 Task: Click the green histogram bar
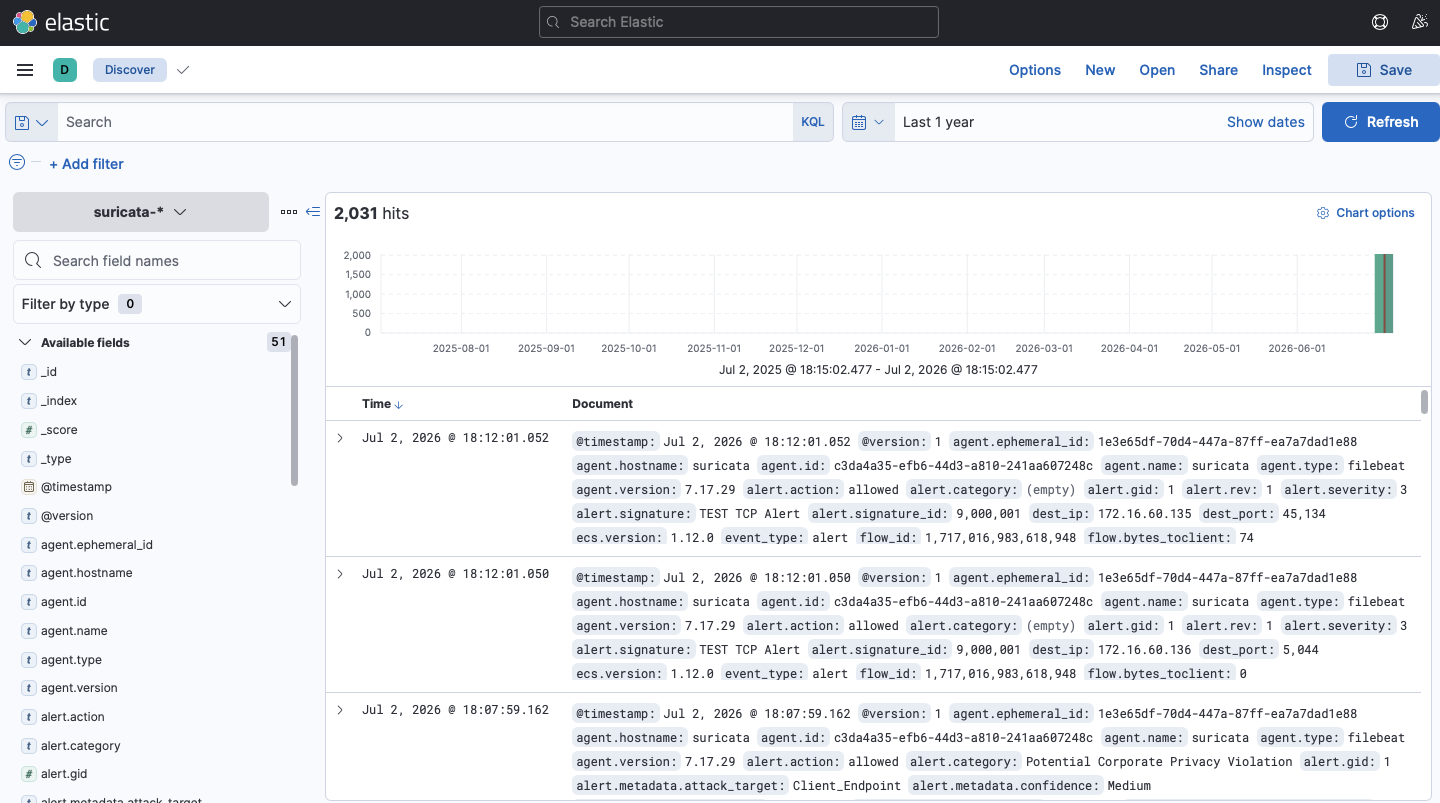point(1384,293)
